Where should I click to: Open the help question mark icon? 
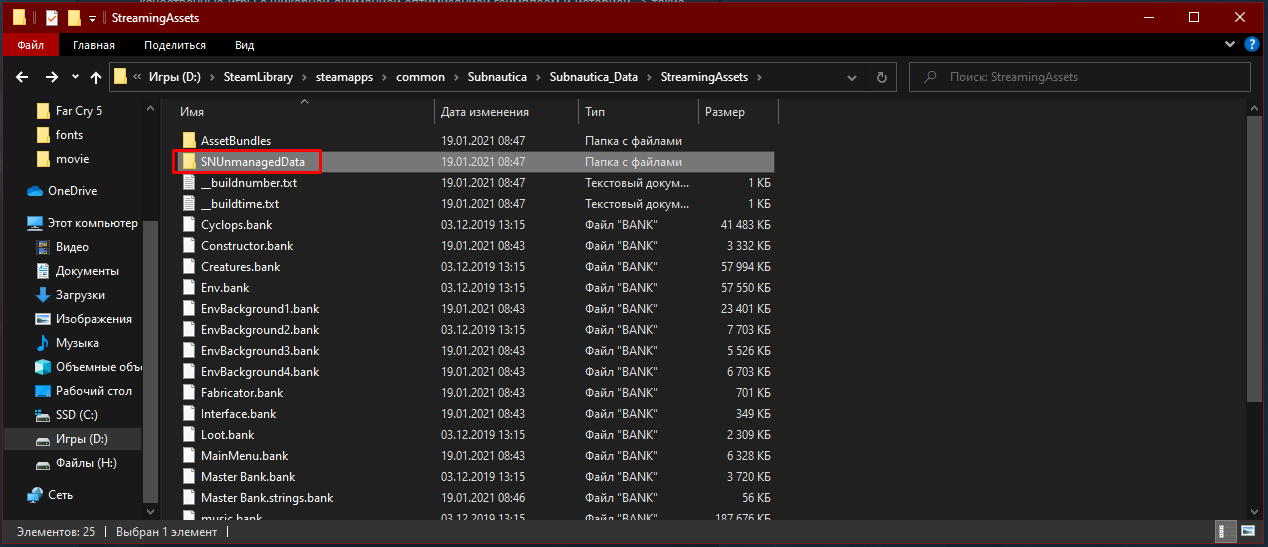(x=1251, y=45)
